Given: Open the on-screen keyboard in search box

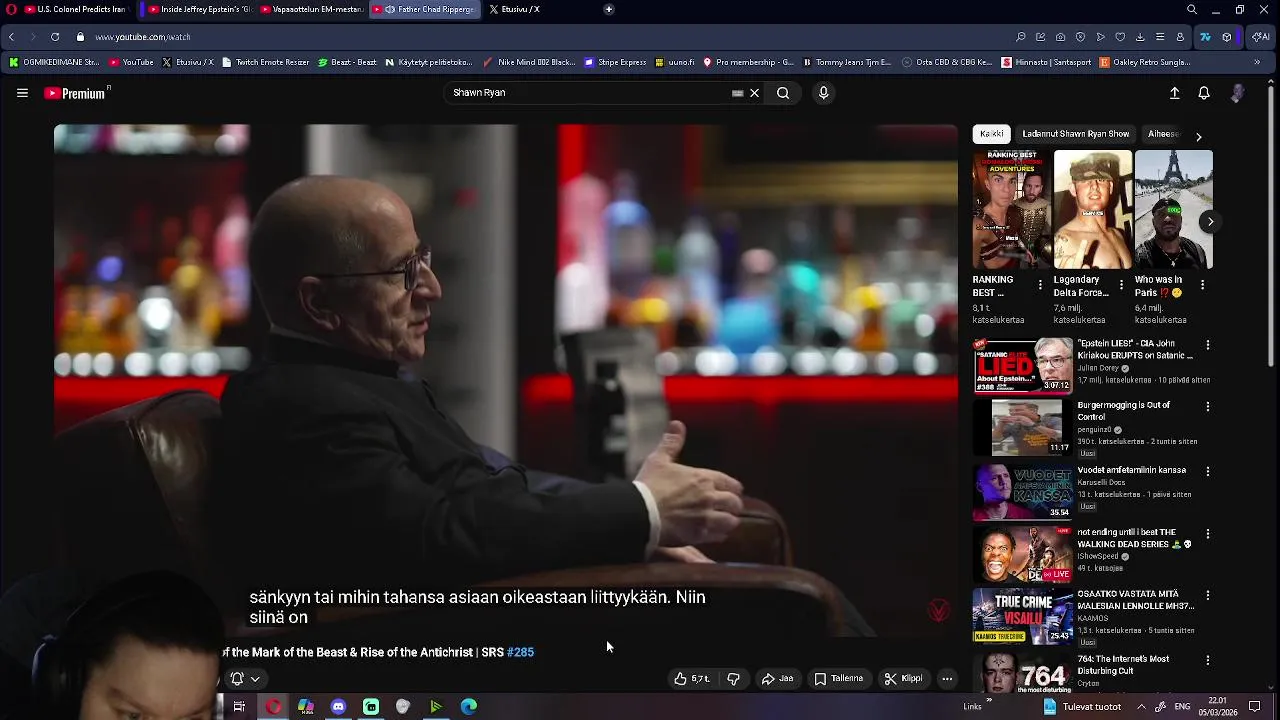Looking at the screenshot, I should point(738,93).
